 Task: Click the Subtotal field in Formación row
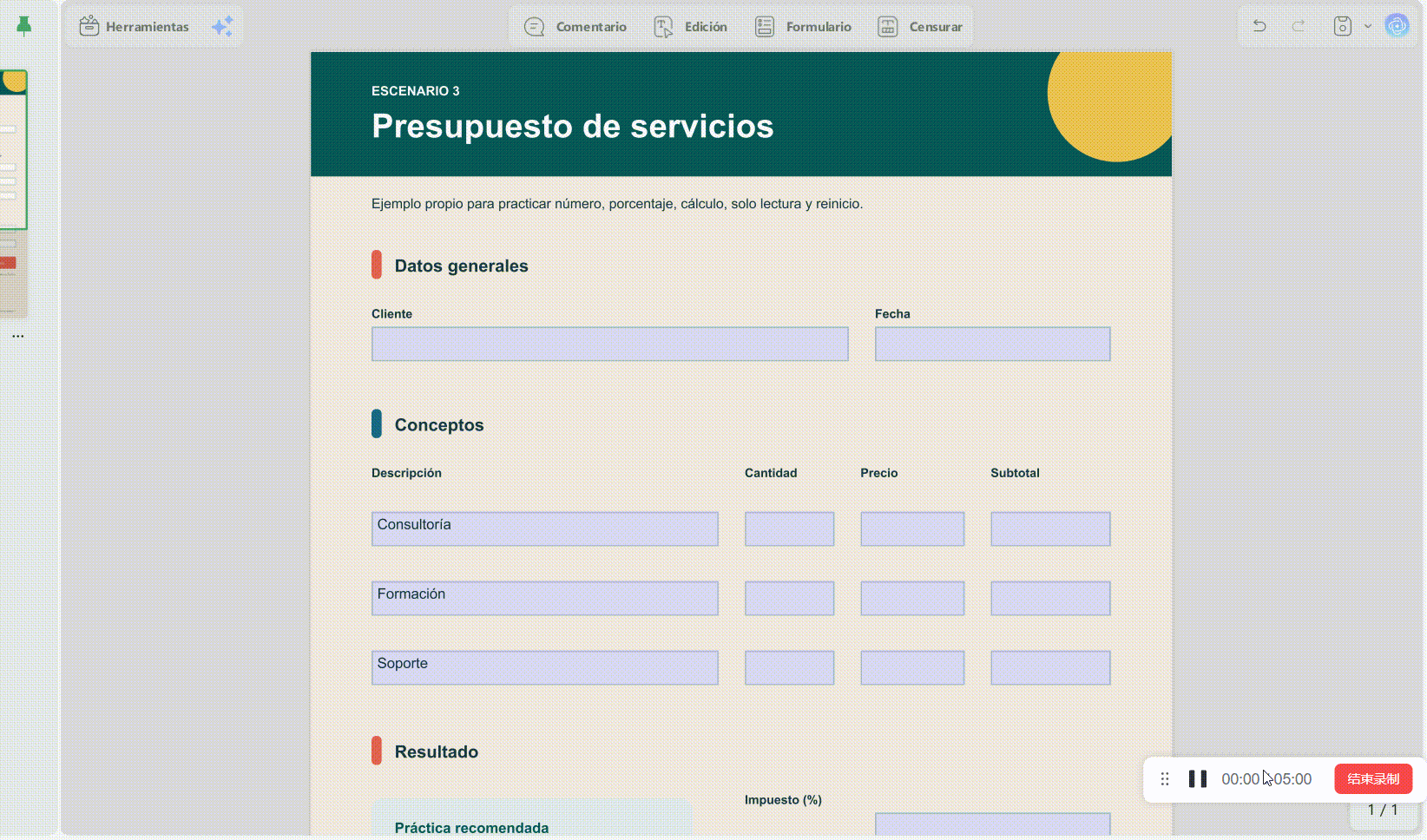[x=1051, y=598]
